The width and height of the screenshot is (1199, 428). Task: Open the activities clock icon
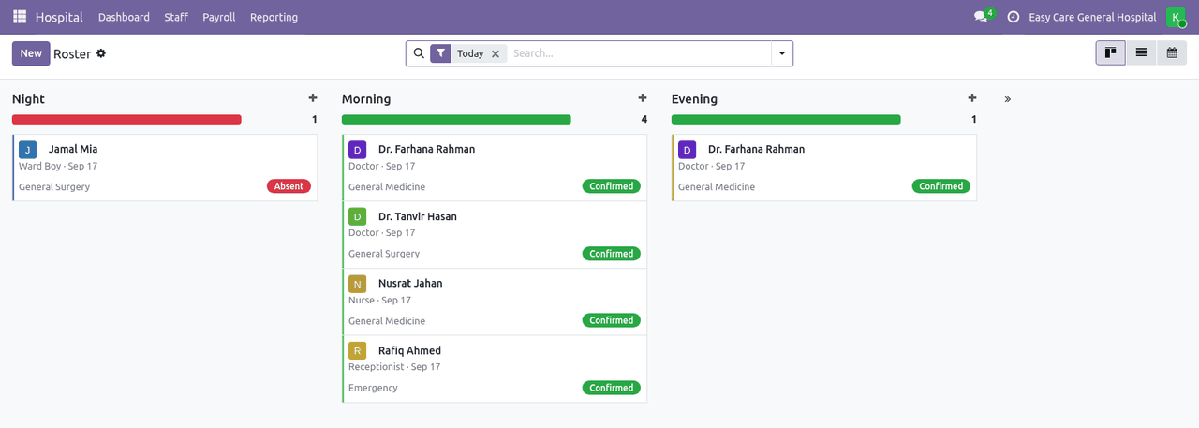pos(1014,17)
